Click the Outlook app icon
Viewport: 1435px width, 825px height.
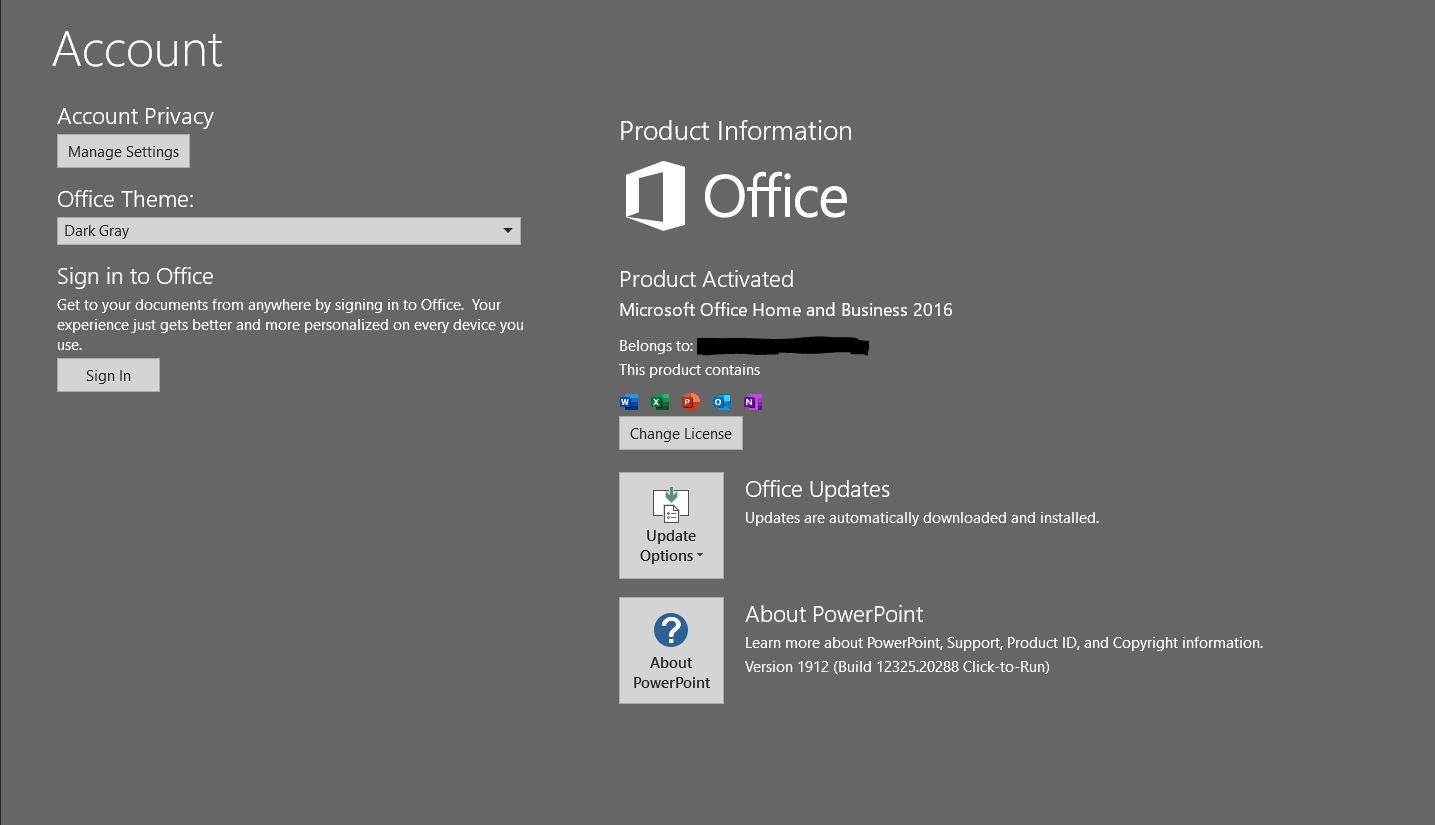[x=722, y=402]
